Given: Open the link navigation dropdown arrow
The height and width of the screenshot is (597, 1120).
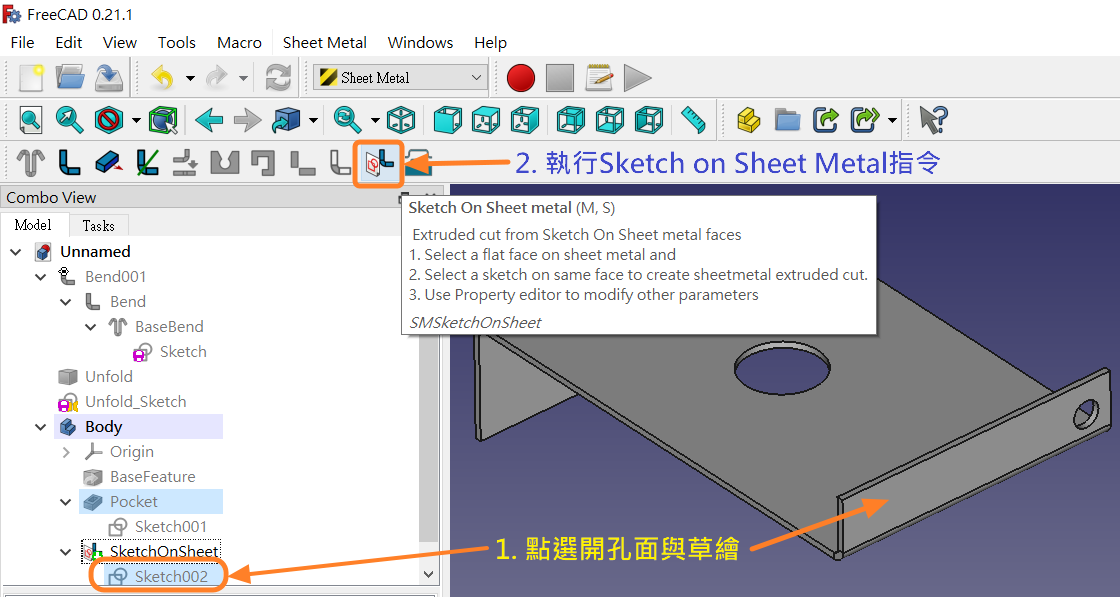Looking at the screenshot, I should click(x=314, y=120).
